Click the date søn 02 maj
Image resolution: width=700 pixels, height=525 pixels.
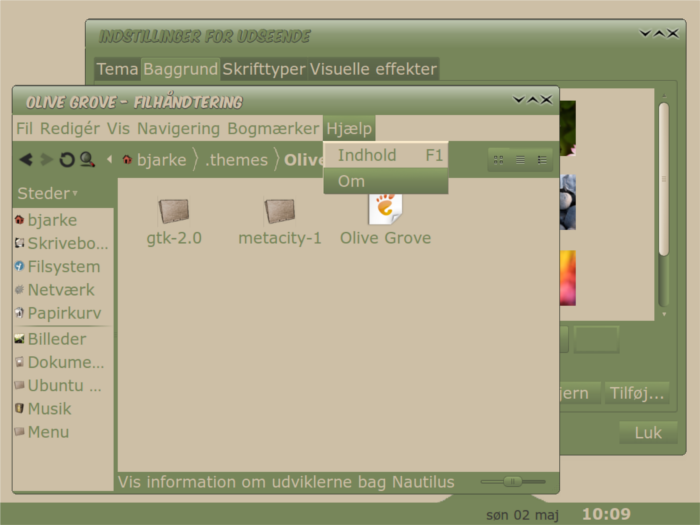[x=522, y=515]
